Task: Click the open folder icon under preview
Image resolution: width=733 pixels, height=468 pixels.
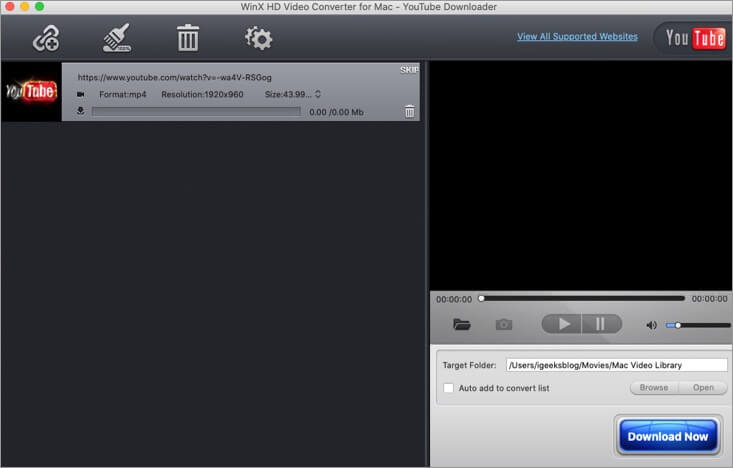Action: point(461,324)
